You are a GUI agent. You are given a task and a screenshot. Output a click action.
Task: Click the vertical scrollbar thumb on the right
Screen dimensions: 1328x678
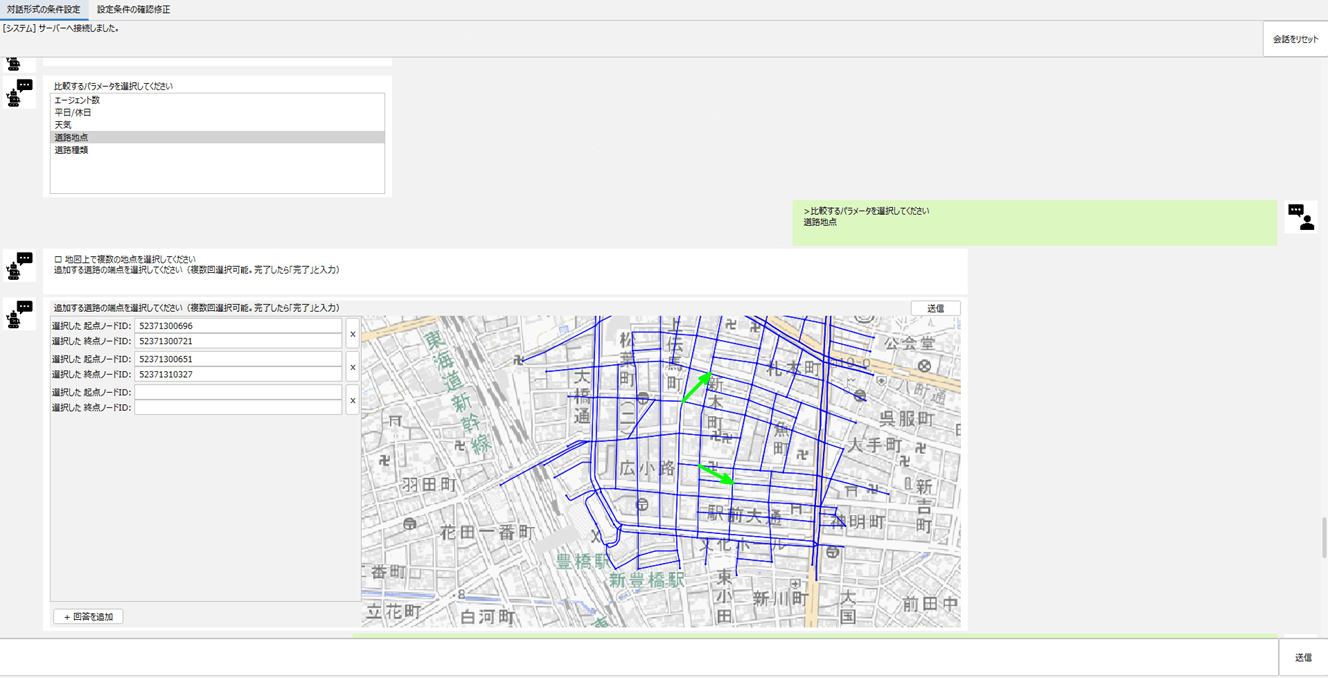tap(1323, 537)
